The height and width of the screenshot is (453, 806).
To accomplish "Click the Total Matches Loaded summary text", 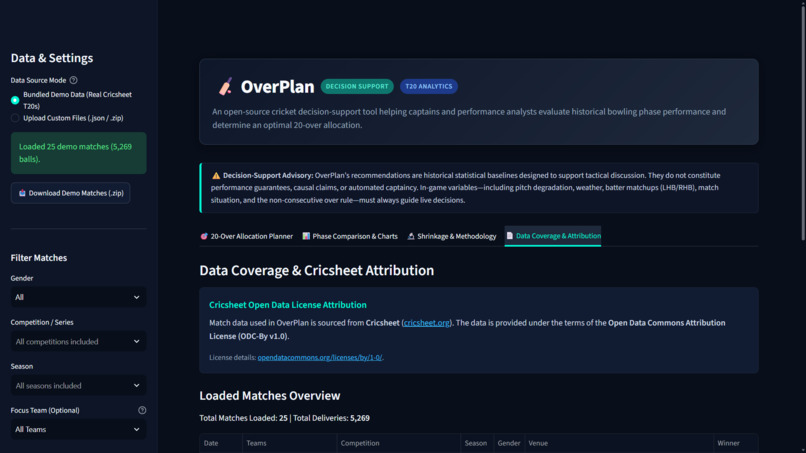I will point(284,418).
